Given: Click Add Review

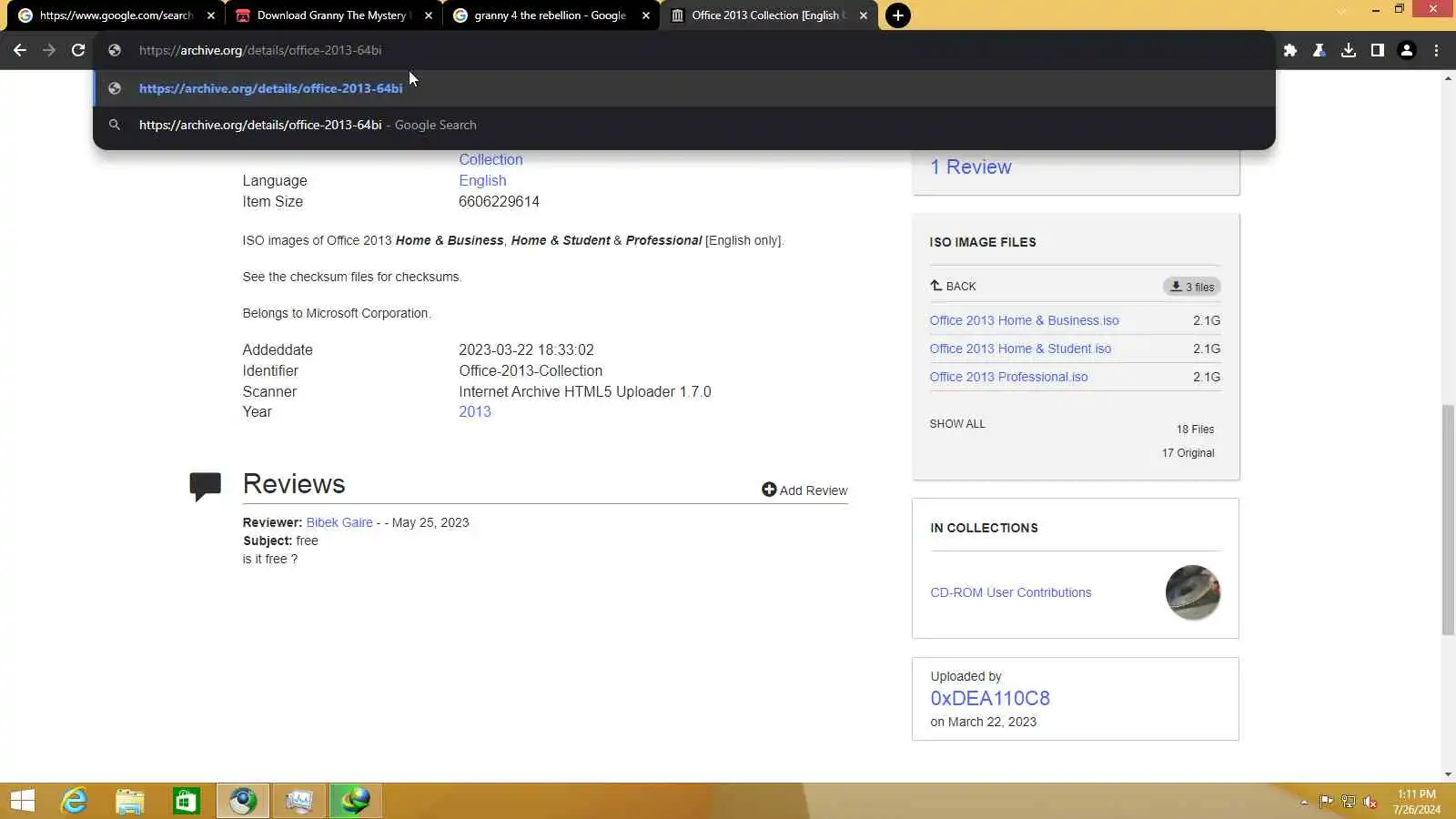Looking at the screenshot, I should (804, 490).
